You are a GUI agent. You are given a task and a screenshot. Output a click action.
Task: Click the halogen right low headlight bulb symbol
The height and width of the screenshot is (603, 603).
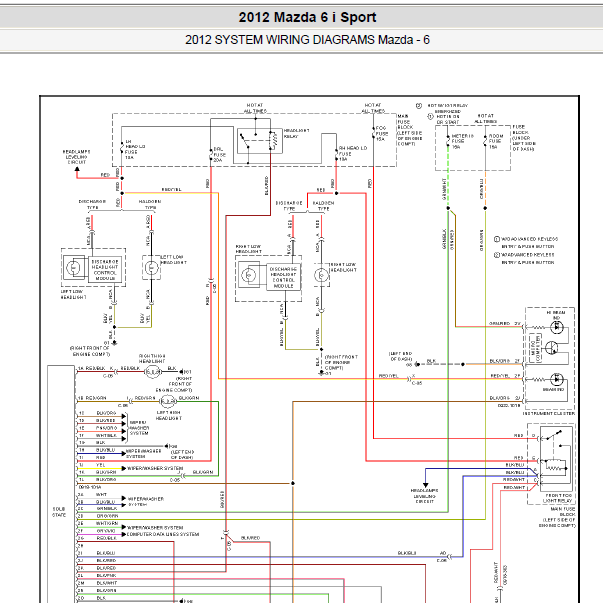coord(321,275)
